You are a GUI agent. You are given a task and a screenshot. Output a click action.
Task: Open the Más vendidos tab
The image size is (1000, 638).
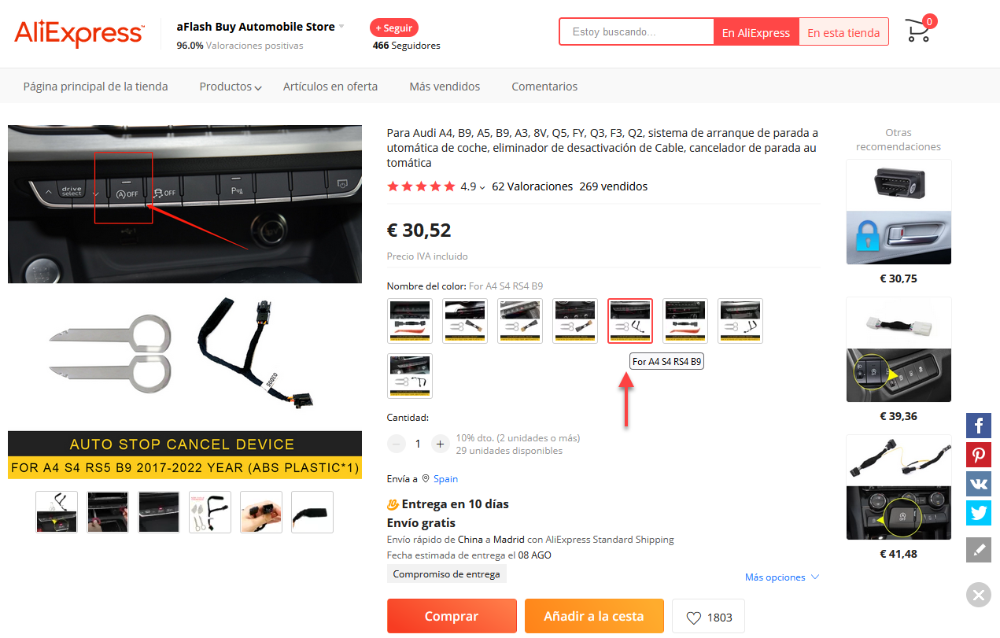445,86
